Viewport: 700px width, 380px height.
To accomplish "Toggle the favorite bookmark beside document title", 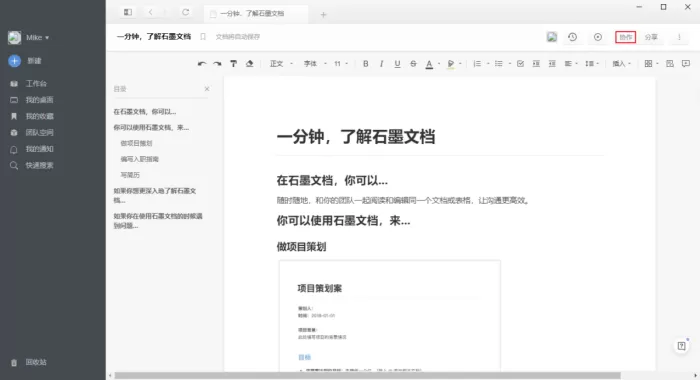I will 203,37.
